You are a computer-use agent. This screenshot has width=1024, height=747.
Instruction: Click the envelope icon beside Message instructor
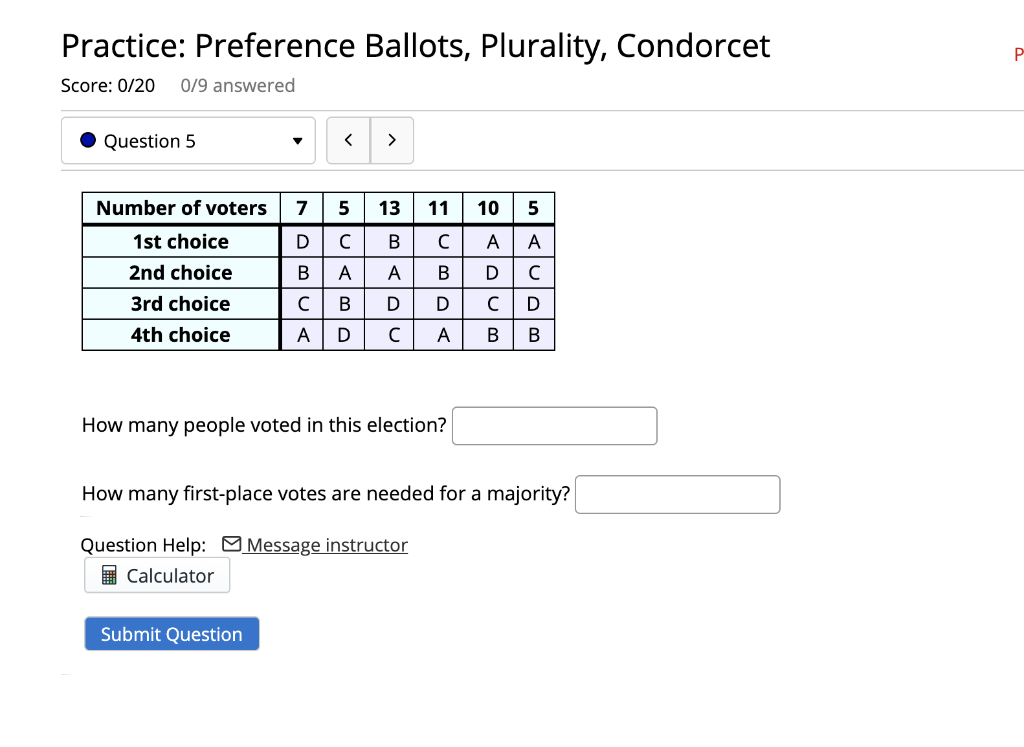pyautogui.click(x=231, y=544)
